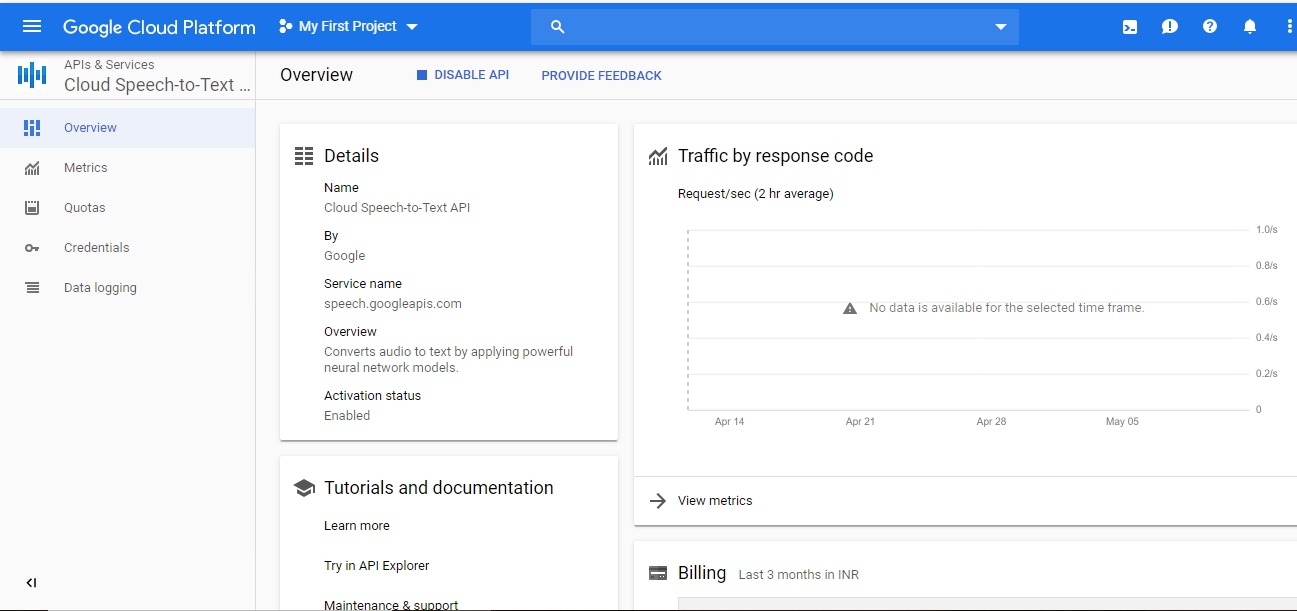Click the Details grid icon
The width and height of the screenshot is (1297, 611).
click(304, 156)
